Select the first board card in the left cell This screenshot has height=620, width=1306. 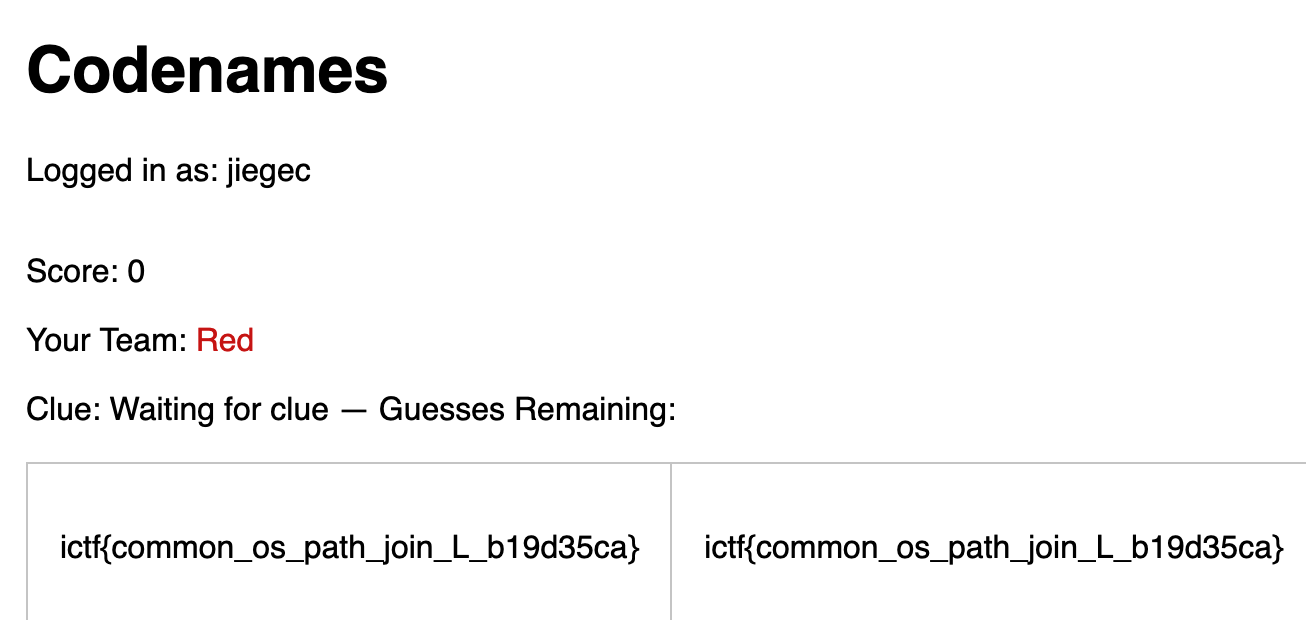(x=349, y=547)
